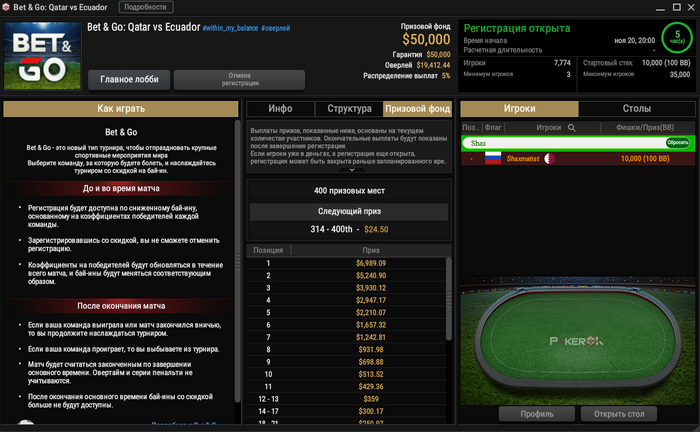Click the #оверлей hashtag link

[x=275, y=28]
